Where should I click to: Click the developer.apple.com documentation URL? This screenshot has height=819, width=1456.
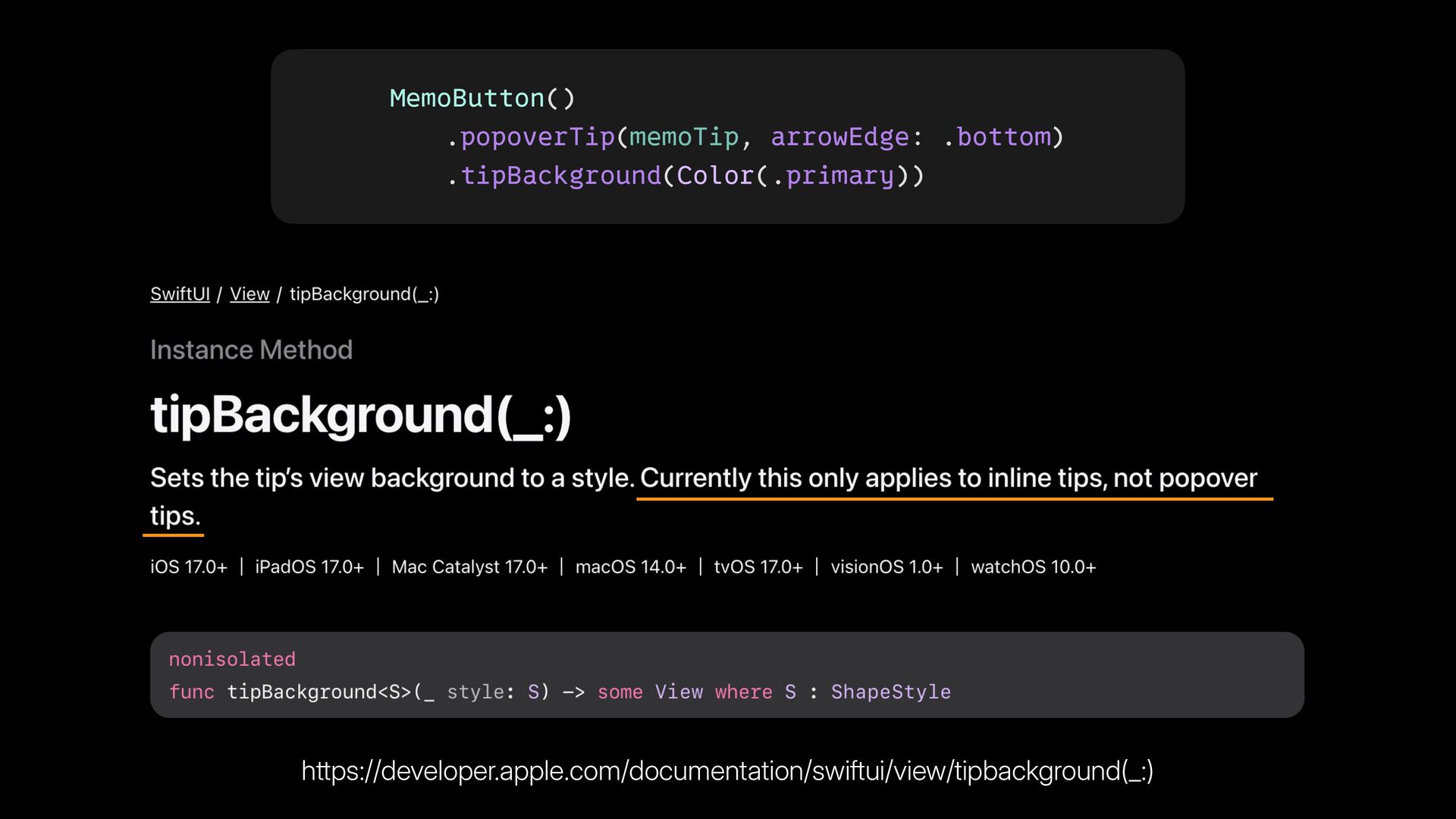coord(727,771)
